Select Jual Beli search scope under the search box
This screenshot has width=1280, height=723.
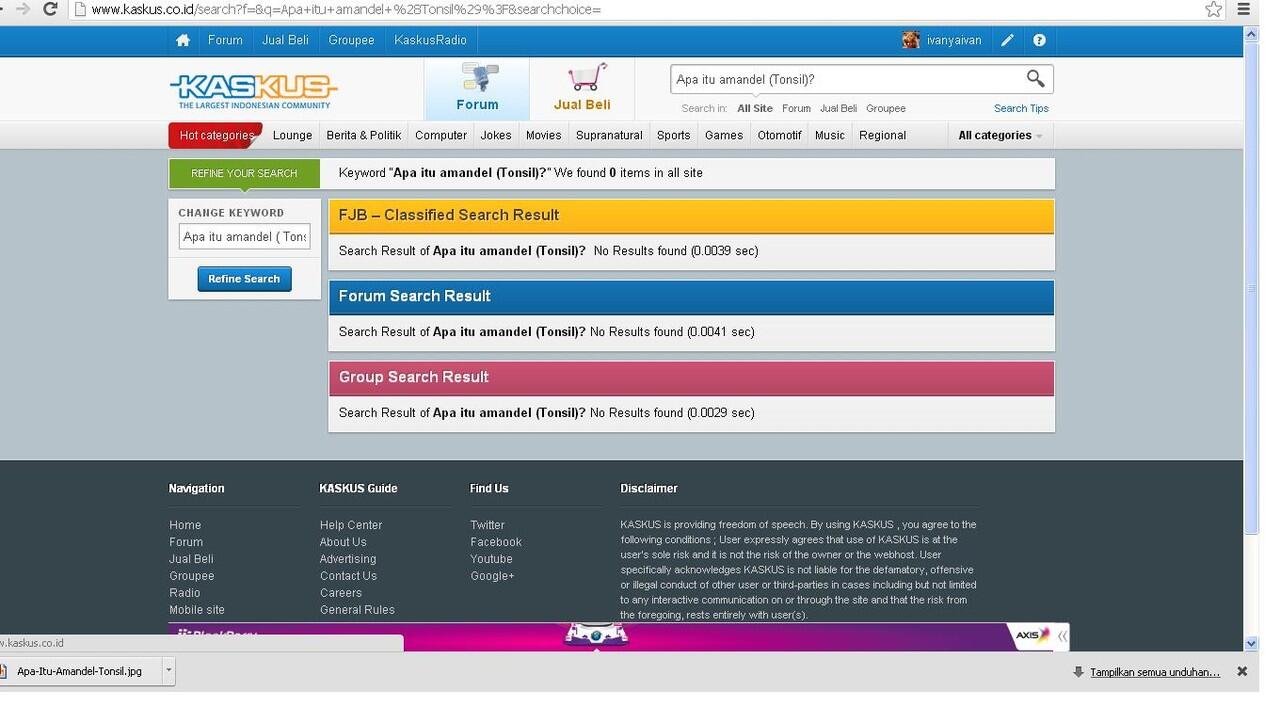(838, 108)
